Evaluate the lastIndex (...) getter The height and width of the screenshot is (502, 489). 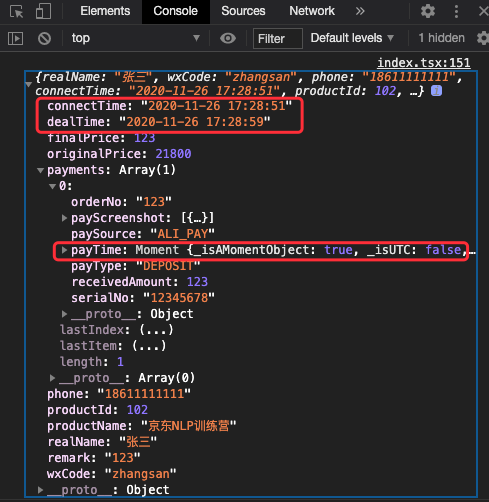coord(156,330)
